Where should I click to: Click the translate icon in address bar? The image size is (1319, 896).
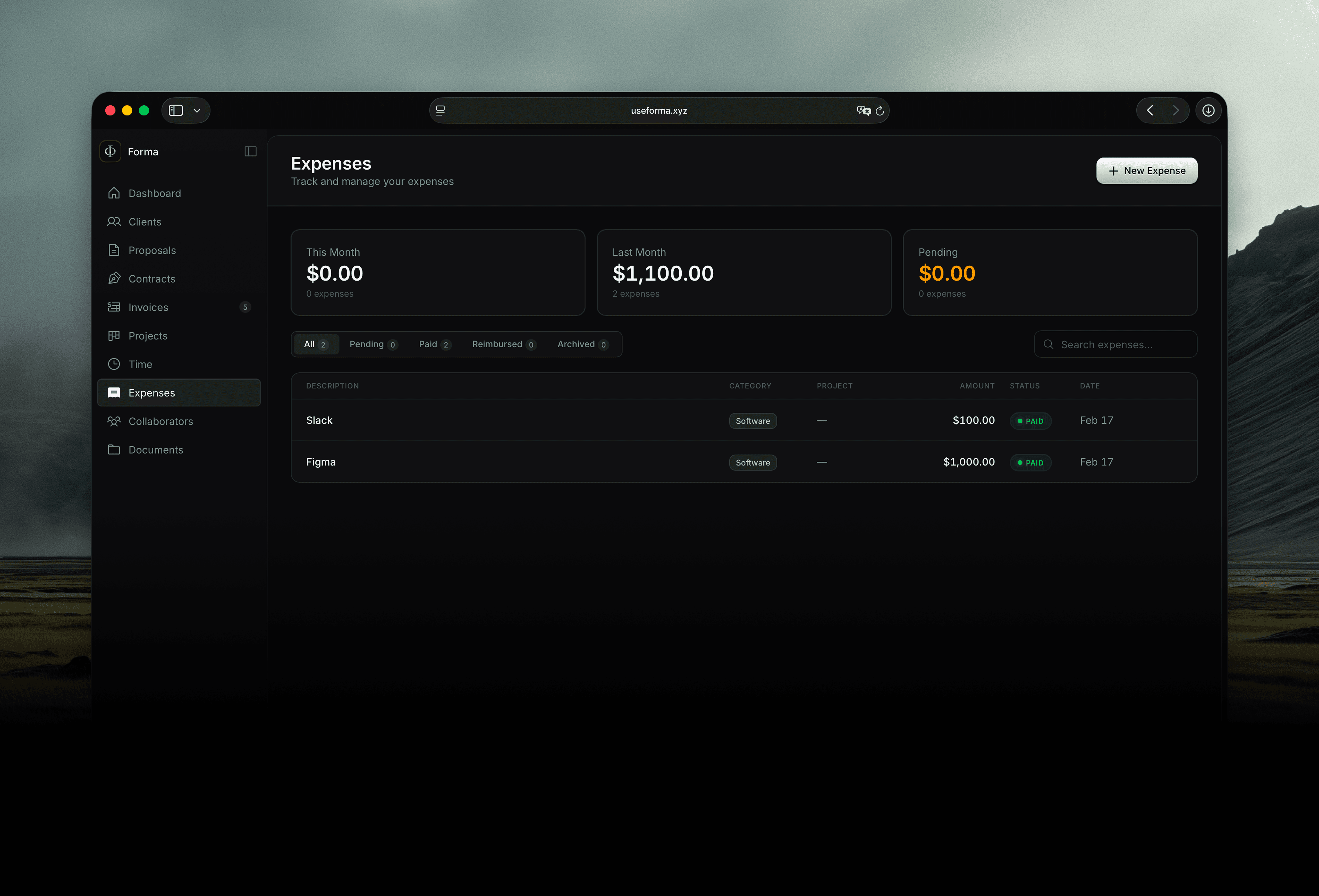pos(863,111)
